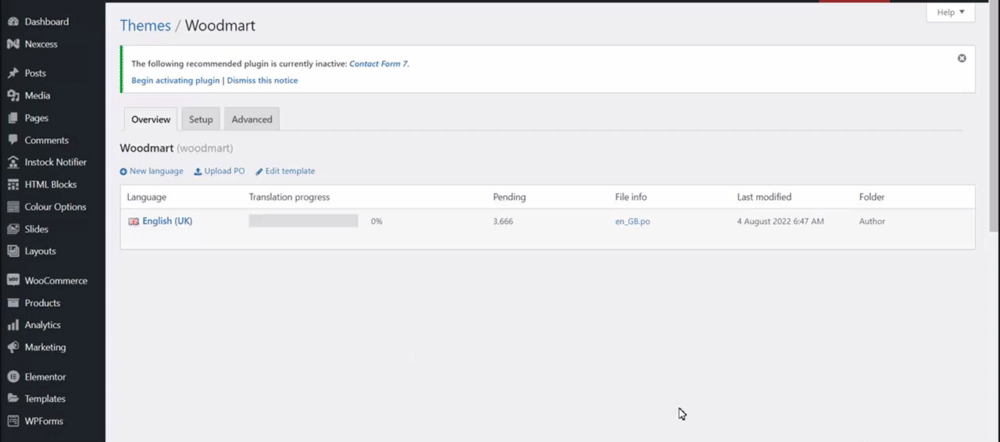Open the Elementor menu label
Screen dimensions: 1000x442
point(45,377)
